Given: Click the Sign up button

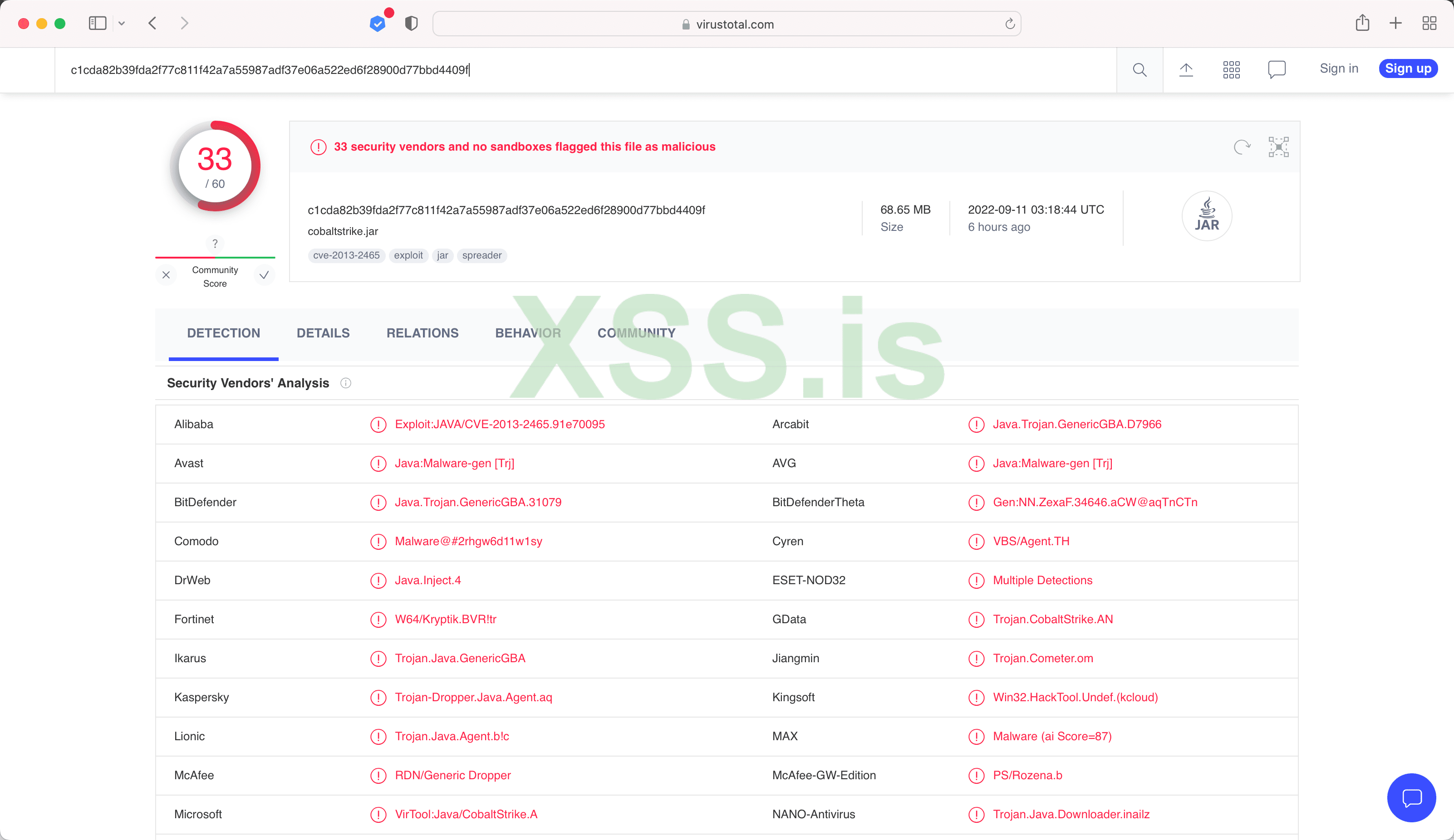Looking at the screenshot, I should 1408,68.
